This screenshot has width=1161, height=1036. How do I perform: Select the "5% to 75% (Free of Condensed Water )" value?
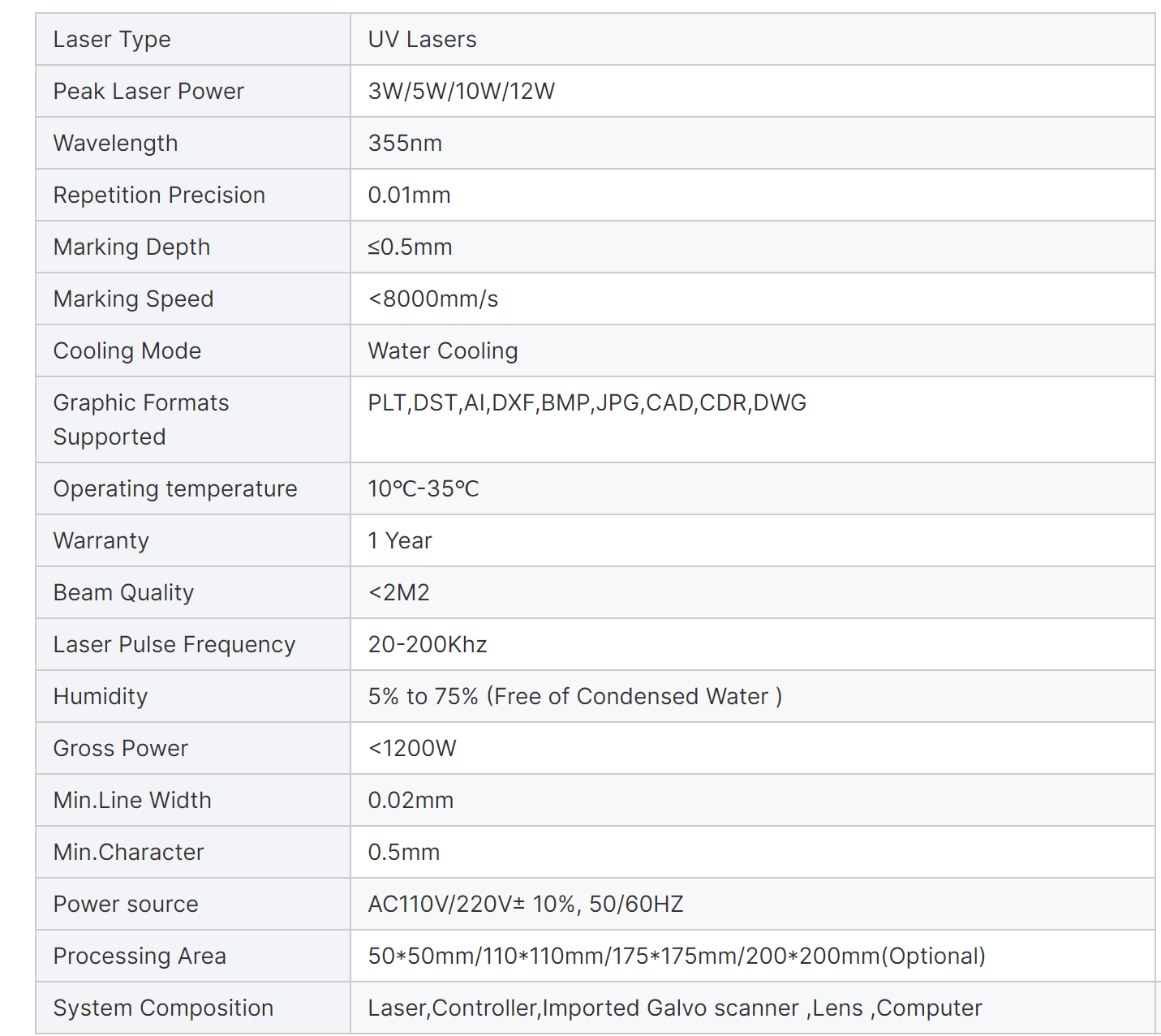[575, 697]
